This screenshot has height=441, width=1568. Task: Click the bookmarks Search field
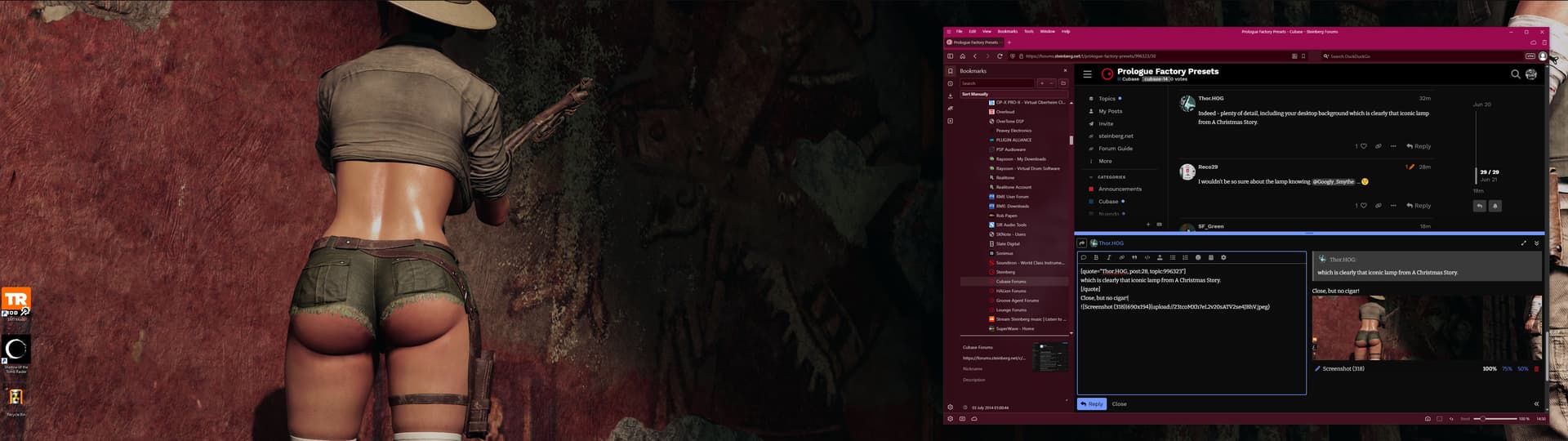point(997,83)
